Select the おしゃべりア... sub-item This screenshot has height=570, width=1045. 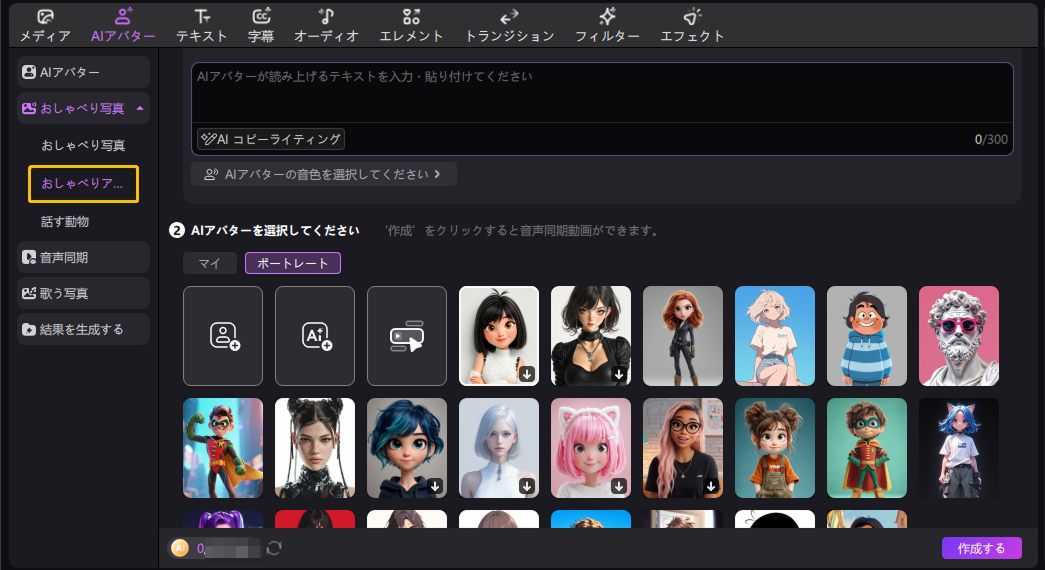(83, 183)
